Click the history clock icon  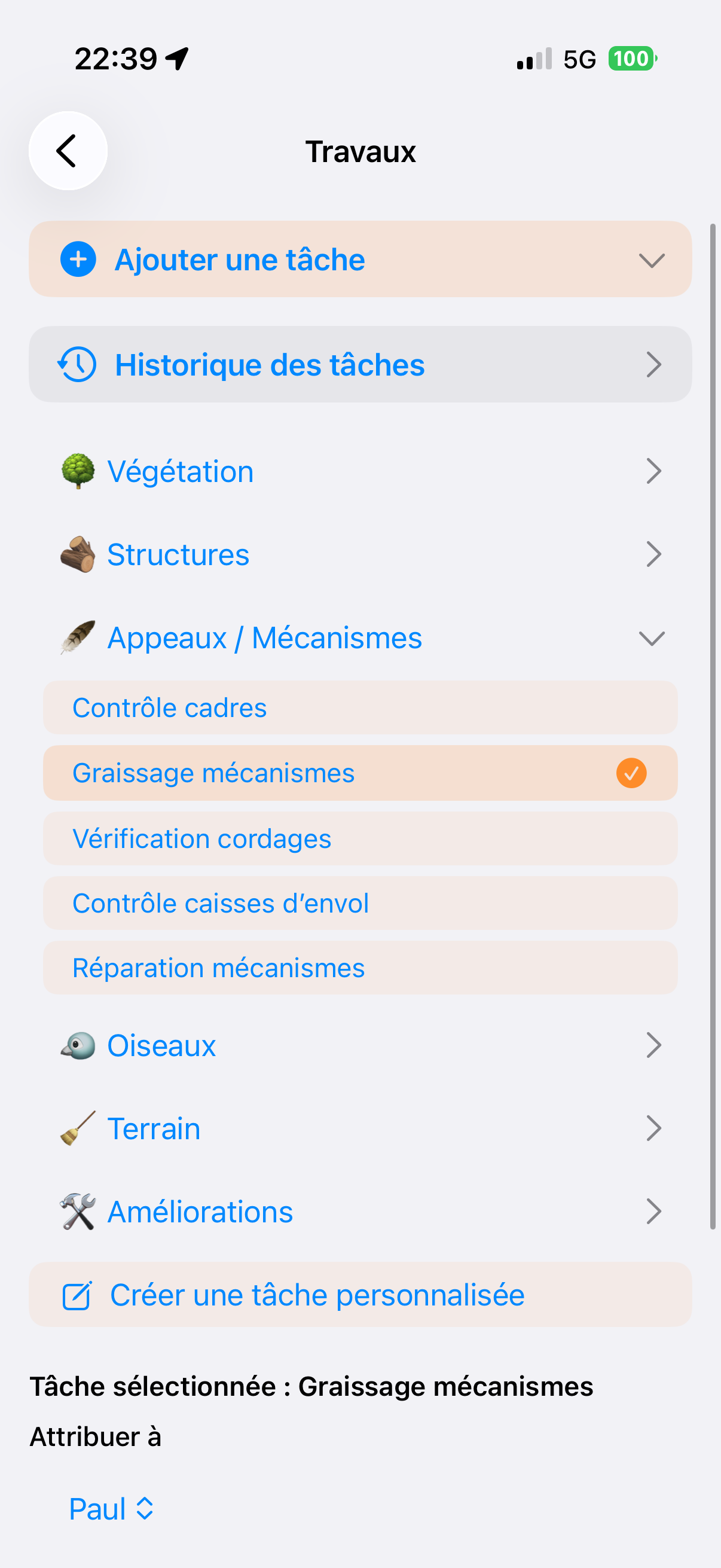pyautogui.click(x=77, y=365)
